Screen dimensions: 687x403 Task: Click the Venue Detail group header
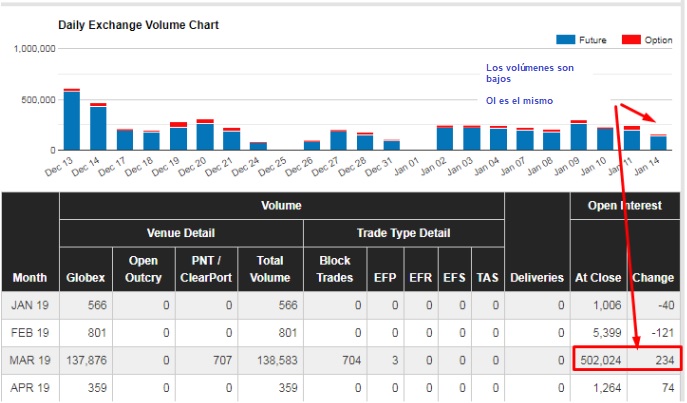(x=181, y=233)
